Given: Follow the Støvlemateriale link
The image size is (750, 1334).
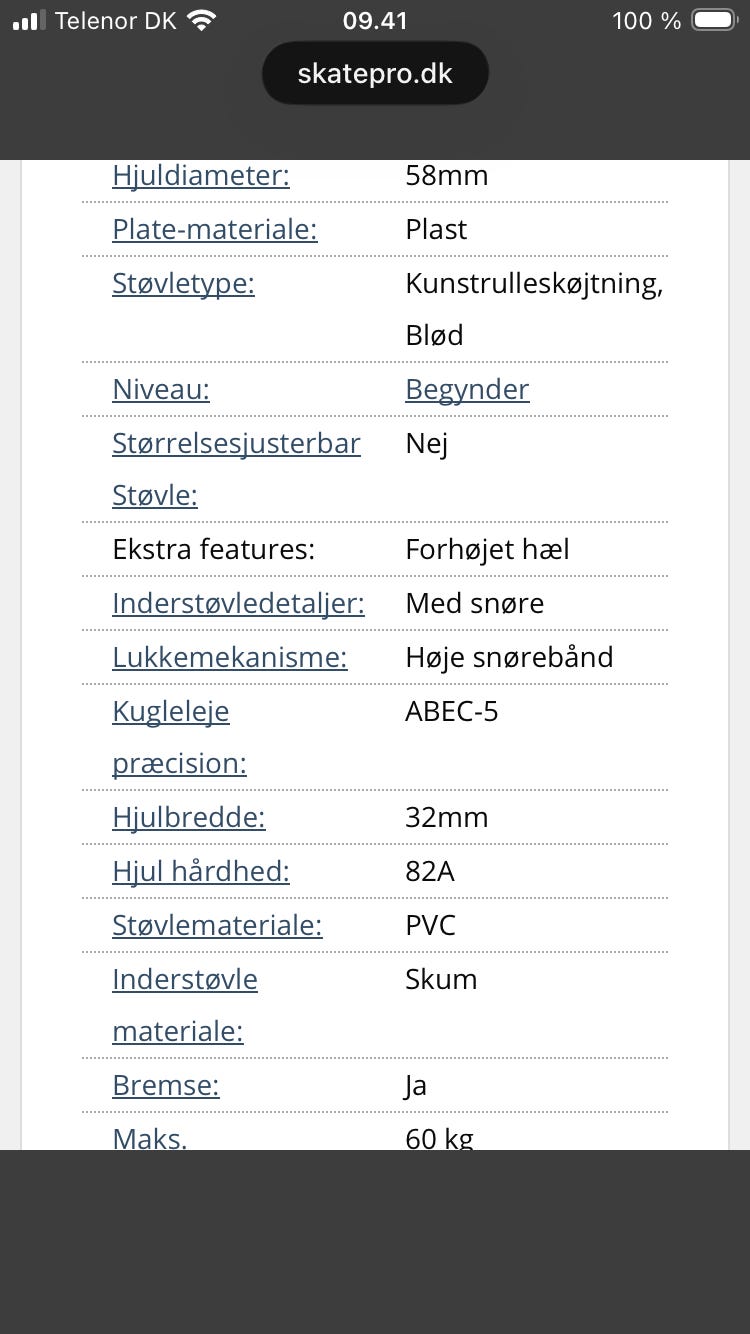Looking at the screenshot, I should pyautogui.click(x=217, y=926).
